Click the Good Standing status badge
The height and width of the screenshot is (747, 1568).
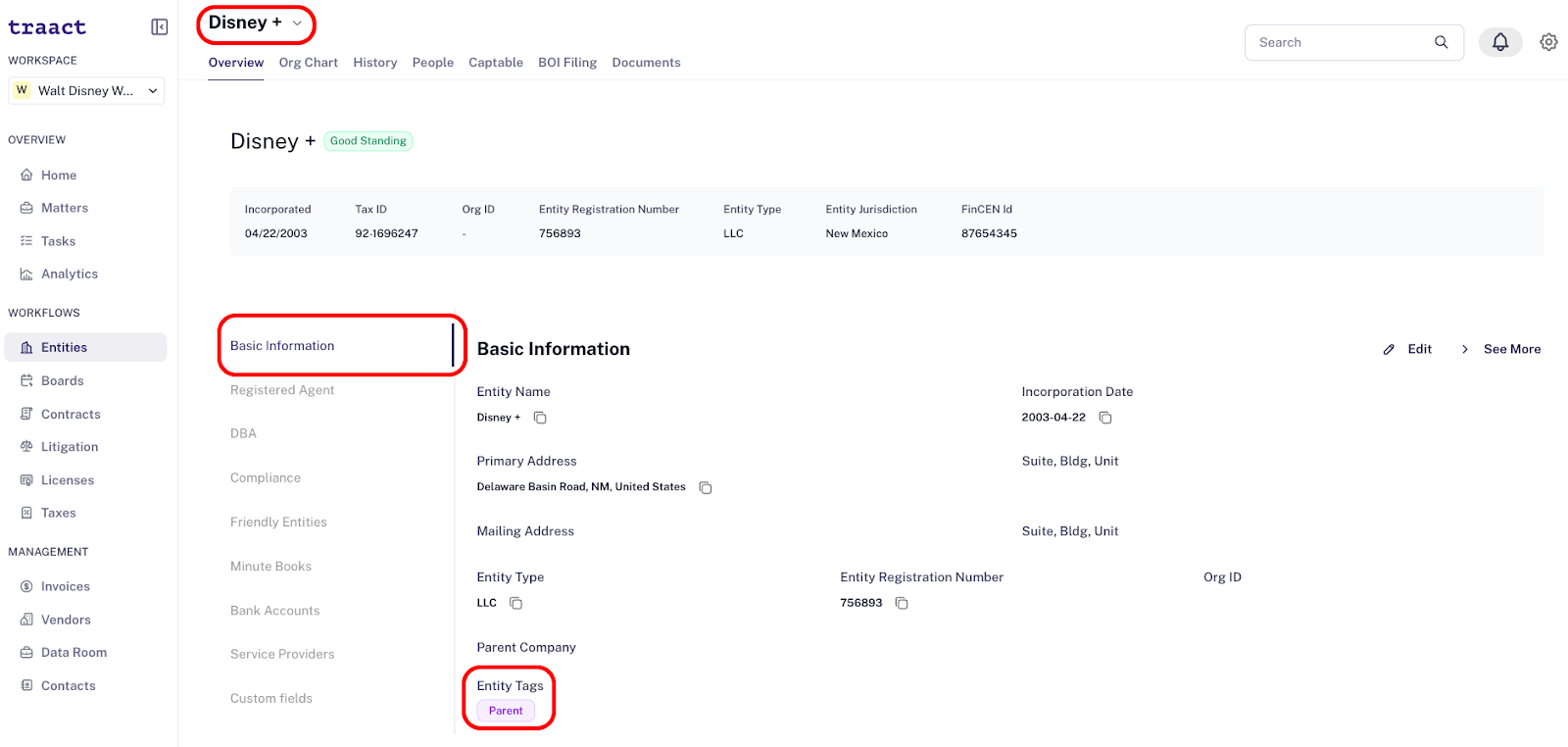click(x=368, y=141)
